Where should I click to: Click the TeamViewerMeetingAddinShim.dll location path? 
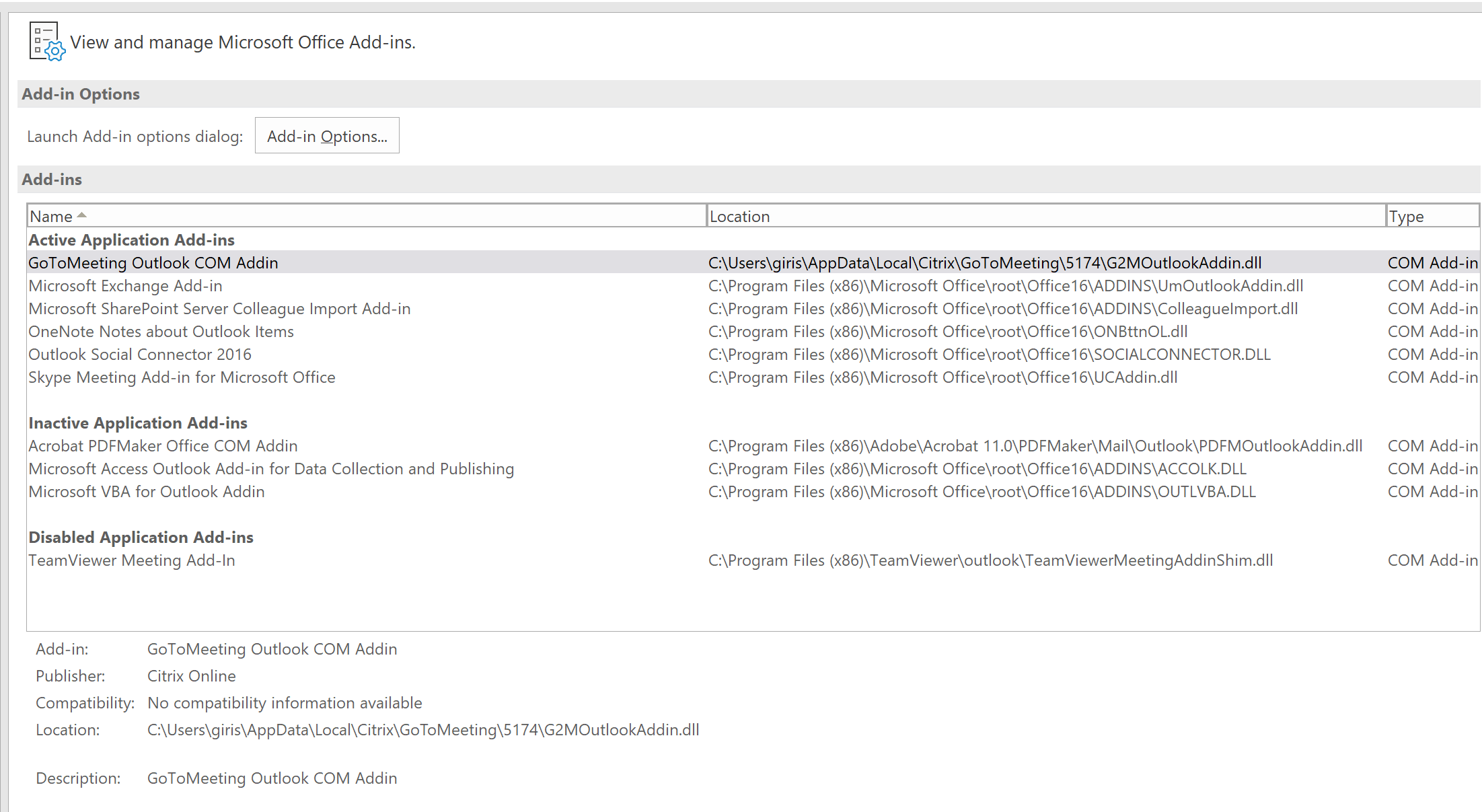point(991,560)
